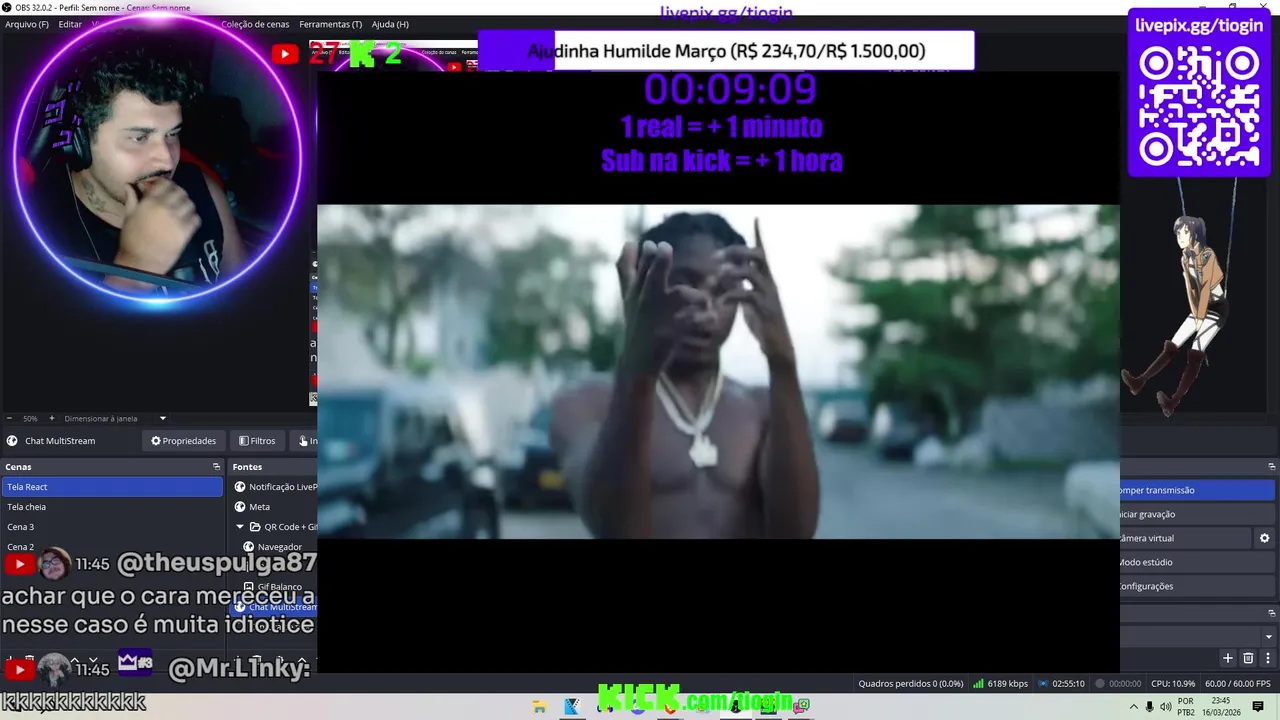Click the globe icon beside Meta
Viewport: 1280px width, 720px height.
tap(240, 507)
